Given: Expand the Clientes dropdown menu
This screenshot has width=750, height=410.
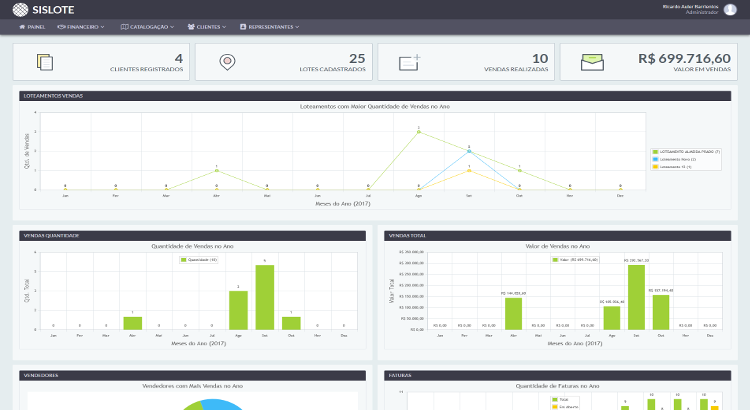Looking at the screenshot, I should tap(207, 27).
